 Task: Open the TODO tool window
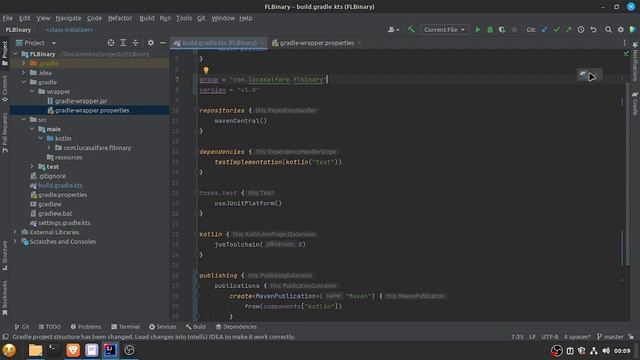click(x=50, y=327)
